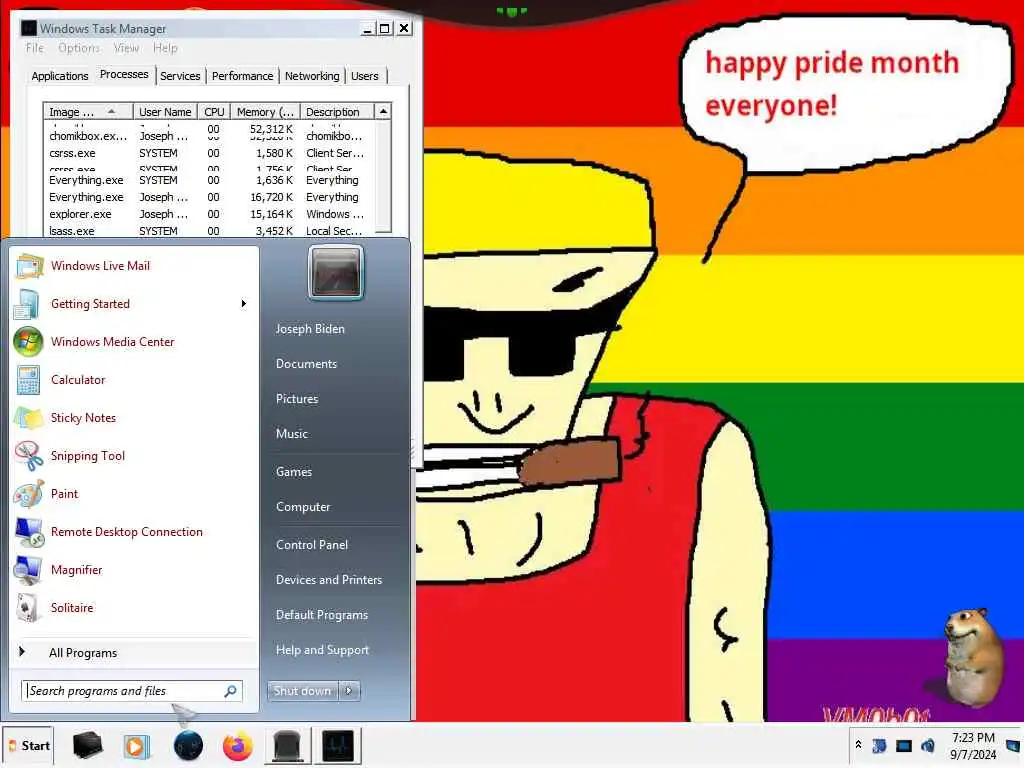
Task: Open the dark terminal-like taskbar icon left of Task Manager
Action: pyautogui.click(x=287, y=746)
